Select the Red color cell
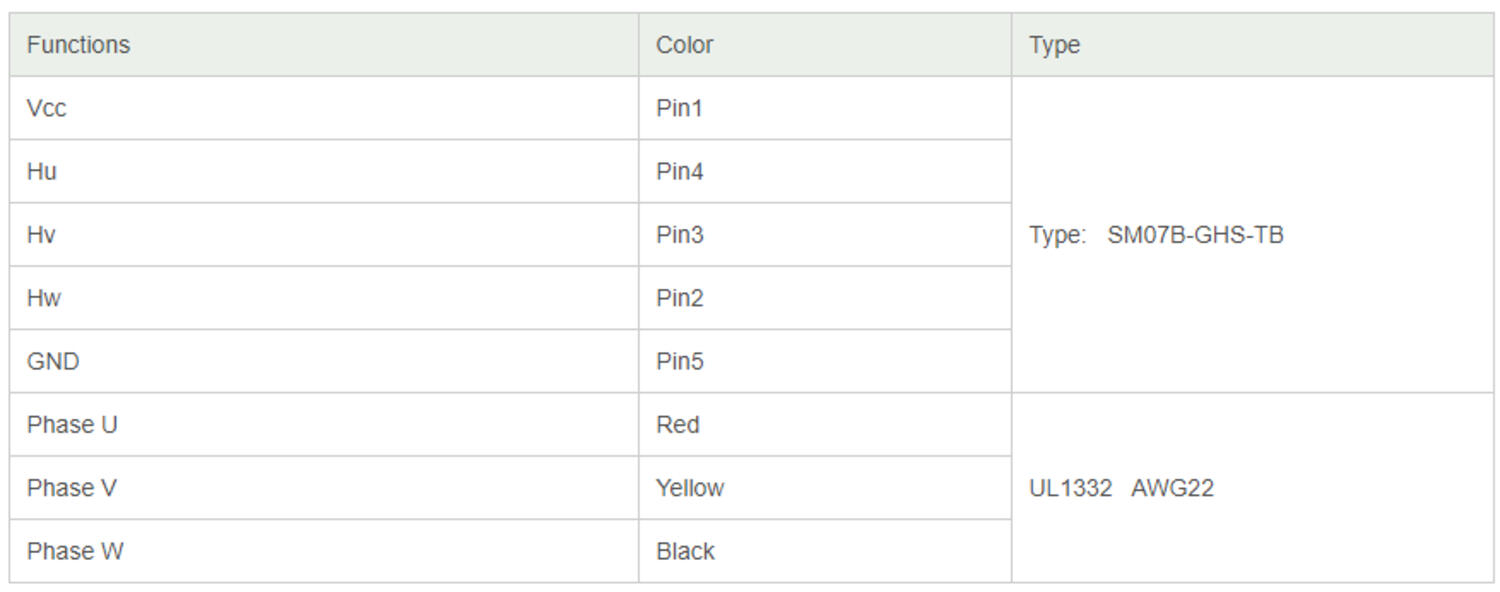The image size is (1500, 592). coord(677,425)
